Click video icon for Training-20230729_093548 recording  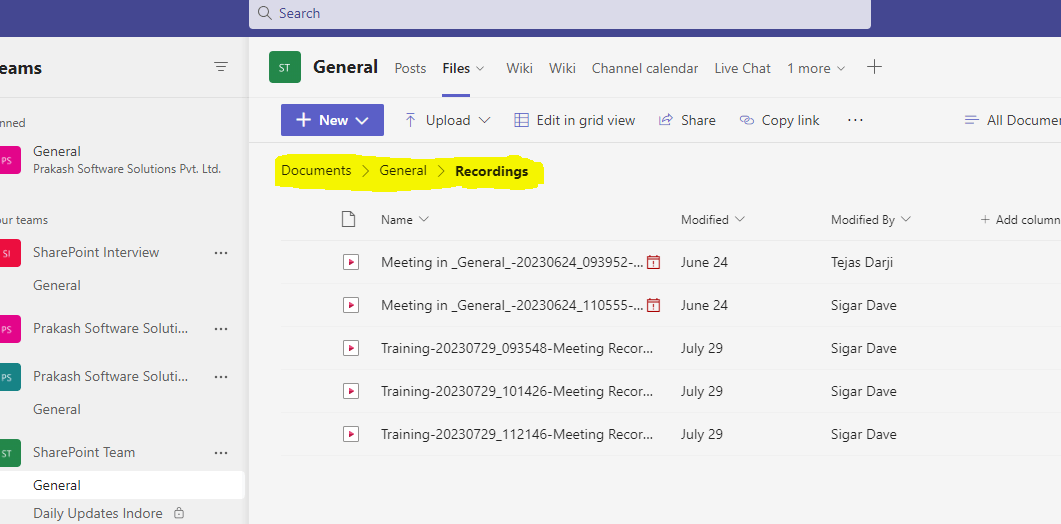350,348
